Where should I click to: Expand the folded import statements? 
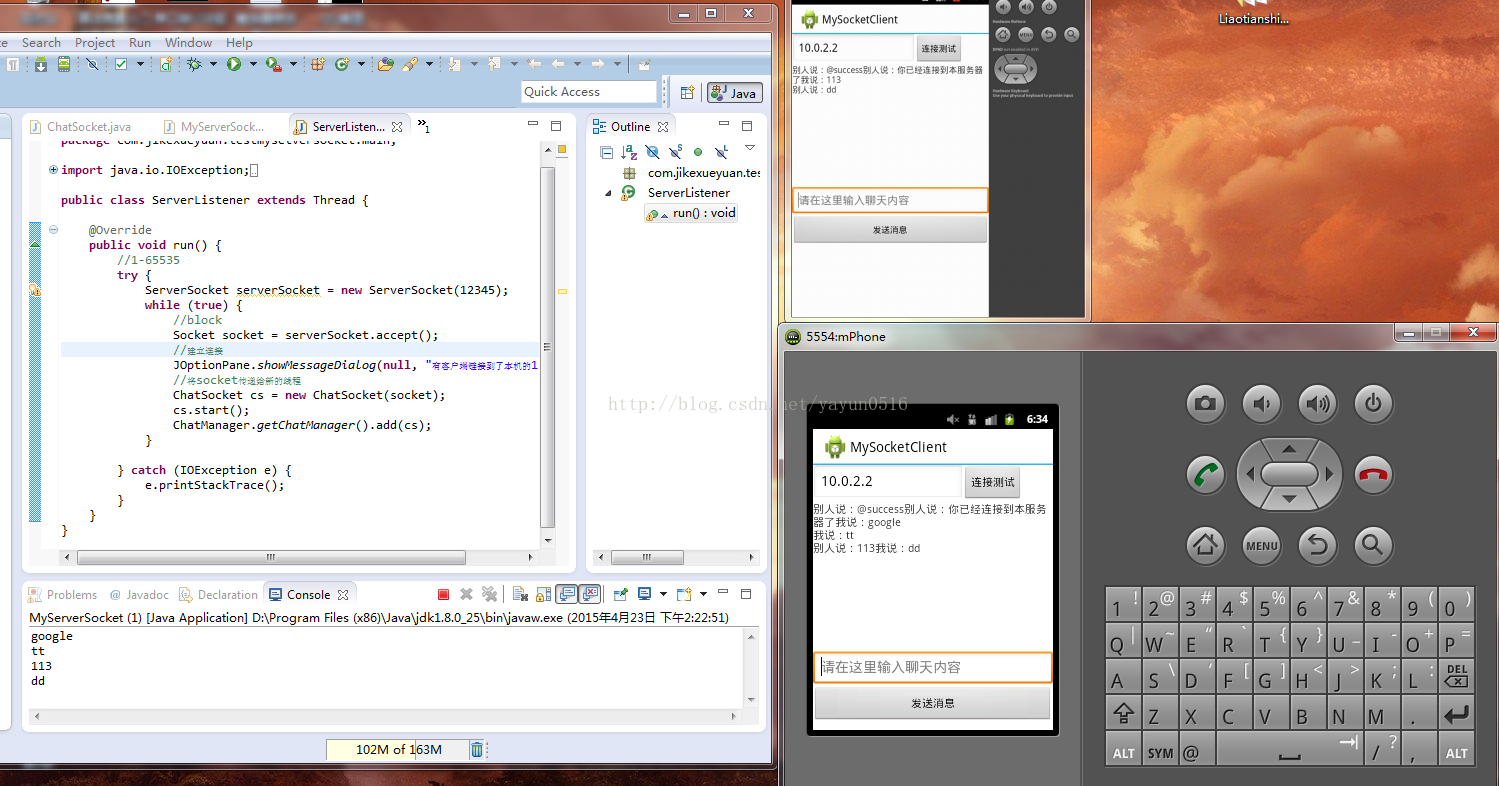click(53, 170)
